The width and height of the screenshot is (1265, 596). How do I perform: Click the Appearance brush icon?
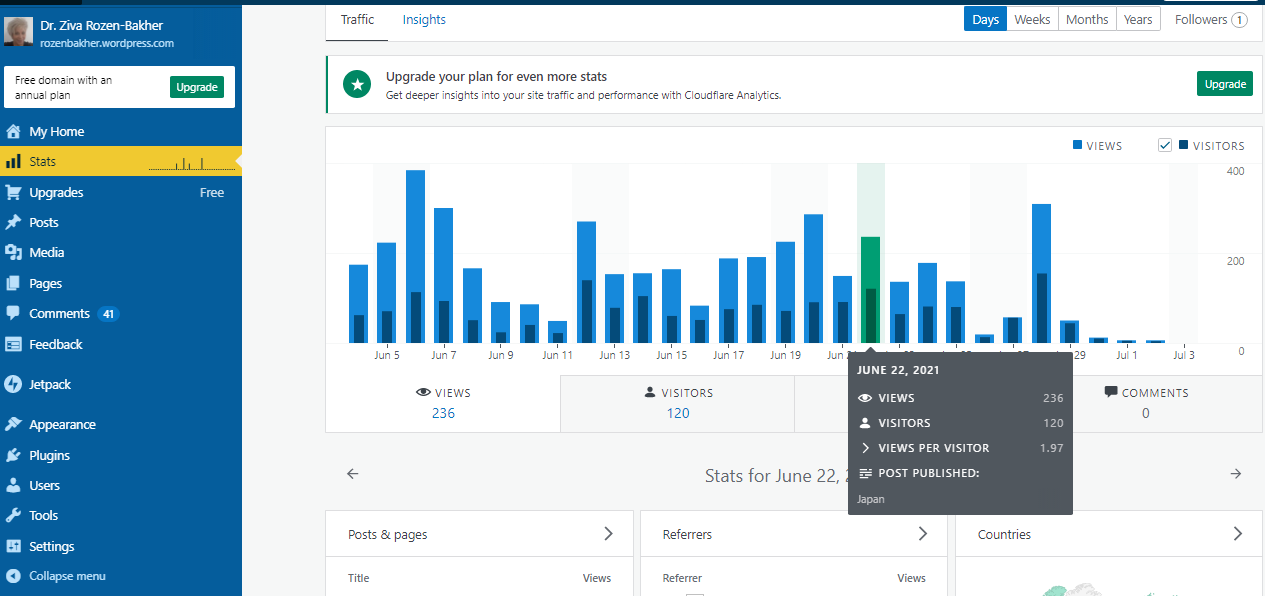tap(13, 424)
